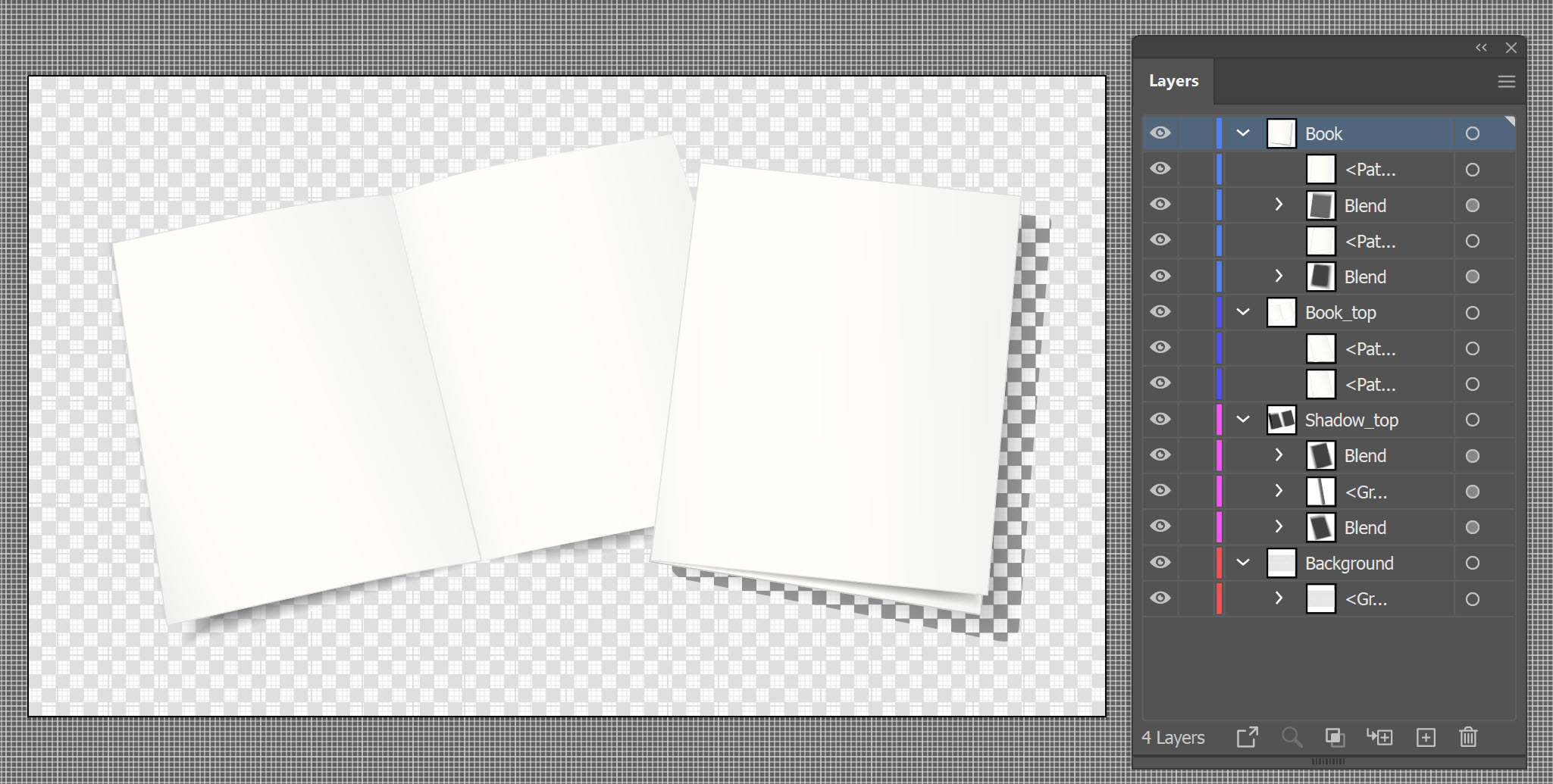Click the Make/Release Clipping Mask icon
The height and width of the screenshot is (784, 1553).
click(x=1335, y=737)
